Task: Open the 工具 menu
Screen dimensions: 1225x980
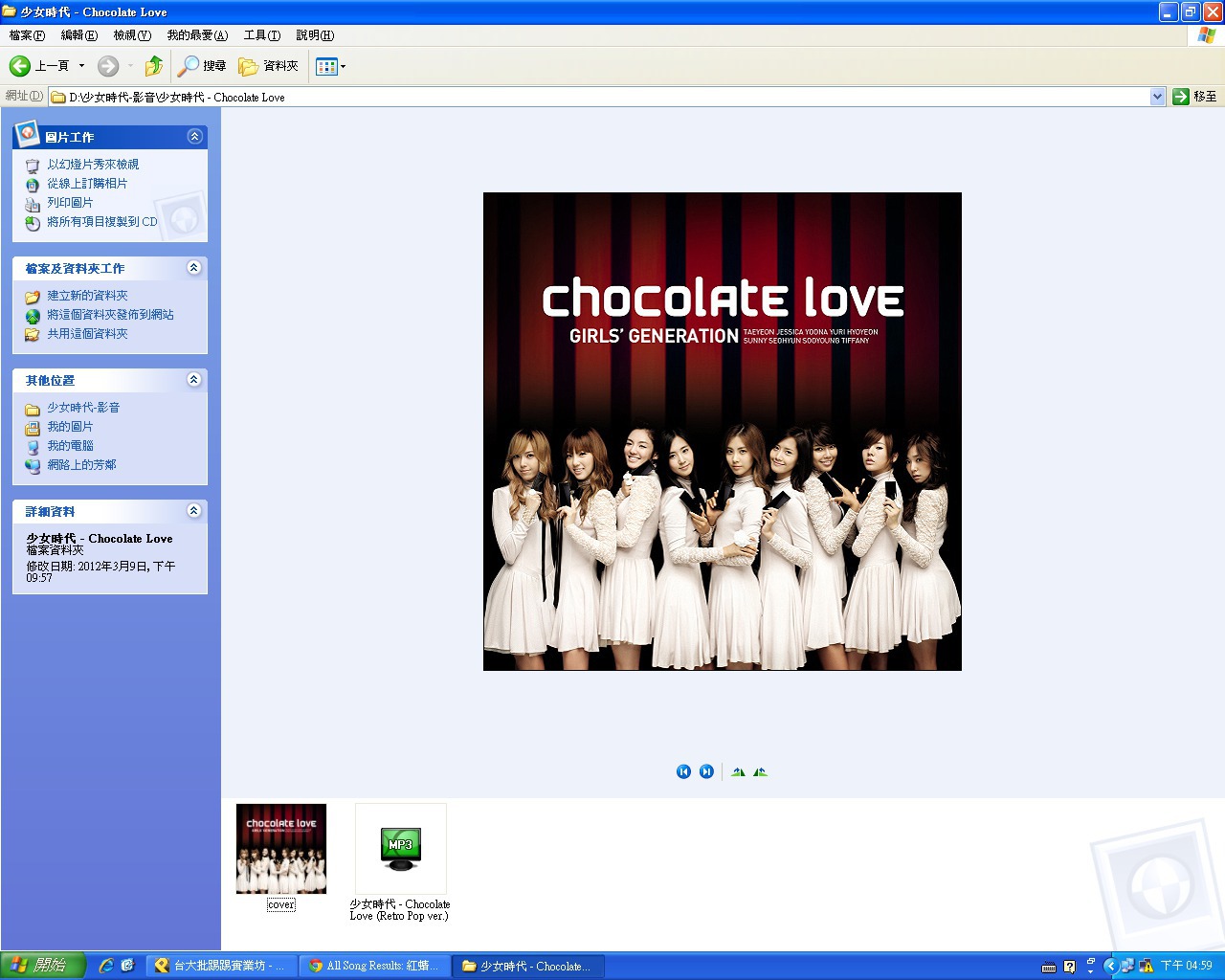Action: click(261, 35)
